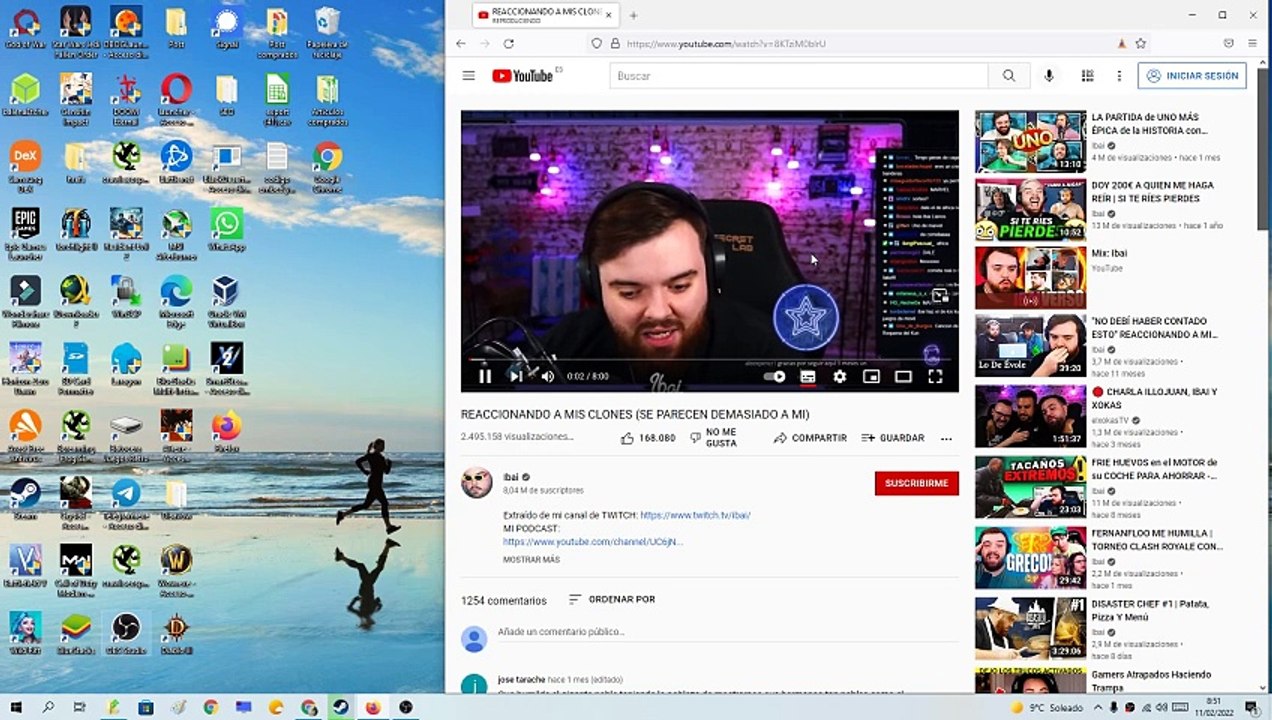Open Task View in the taskbar
The height and width of the screenshot is (720, 1272).
pyautogui.click(x=80, y=707)
